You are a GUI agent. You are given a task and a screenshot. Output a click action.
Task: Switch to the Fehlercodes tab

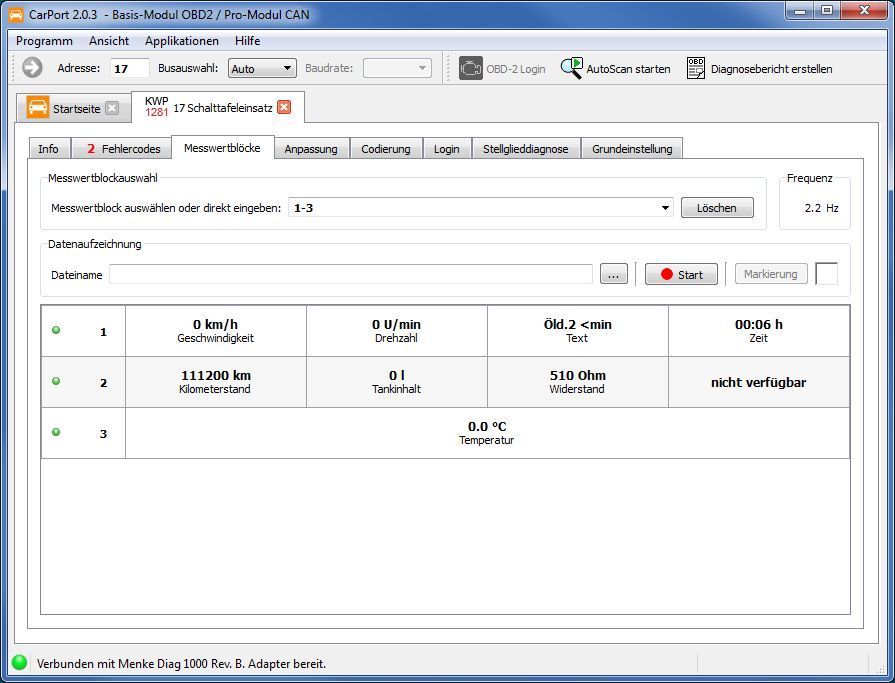(x=122, y=149)
